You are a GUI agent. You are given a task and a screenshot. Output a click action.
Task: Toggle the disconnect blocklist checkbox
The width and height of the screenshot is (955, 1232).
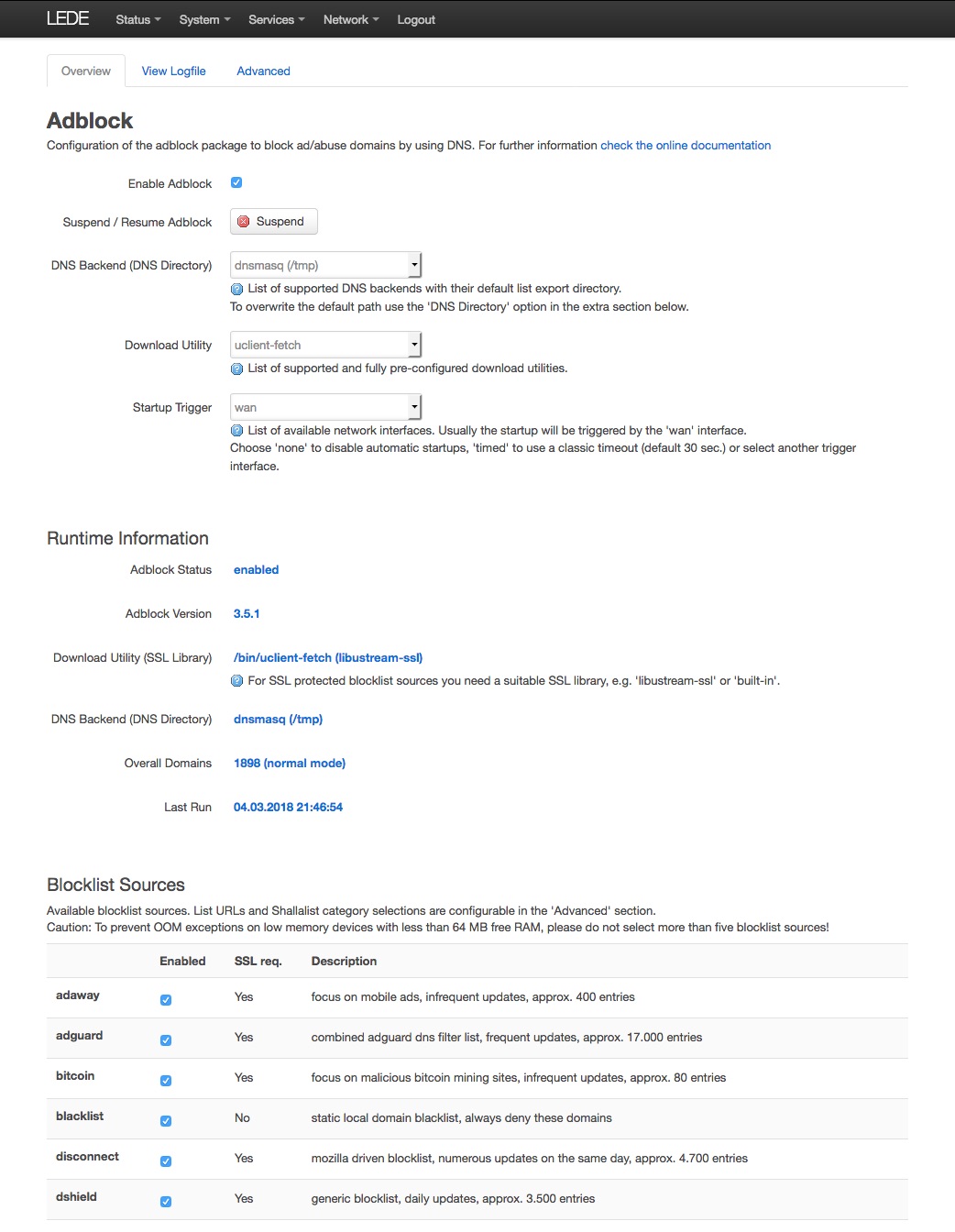pyautogui.click(x=166, y=1161)
